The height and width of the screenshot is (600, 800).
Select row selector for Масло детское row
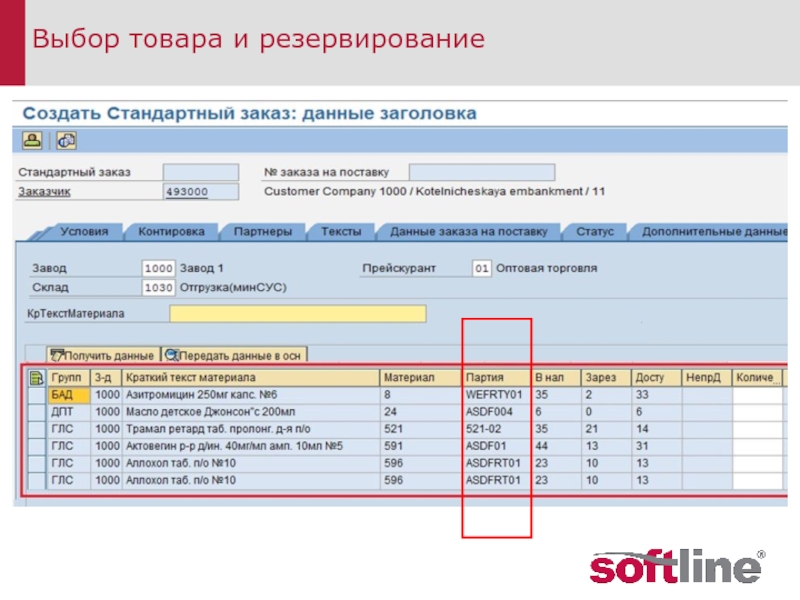[x=37, y=412]
